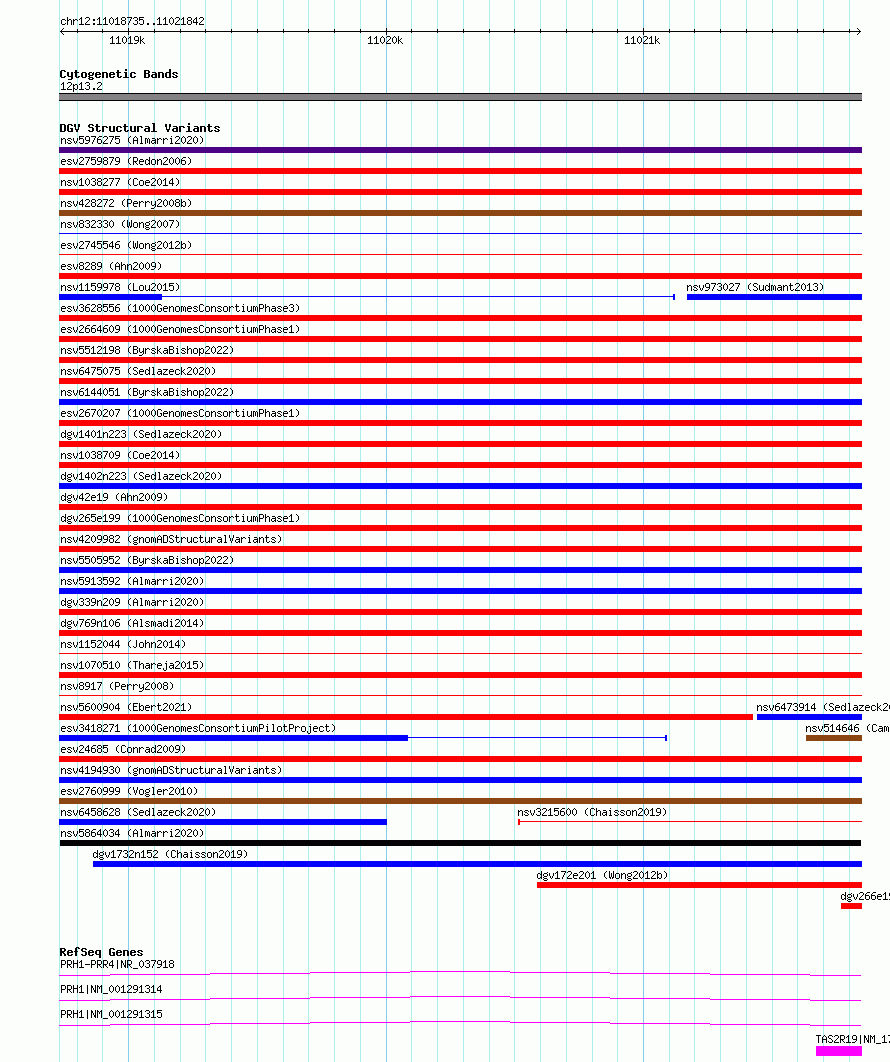Open the nsv514646 variant label
The width and height of the screenshot is (890, 1062).
(x=847, y=728)
